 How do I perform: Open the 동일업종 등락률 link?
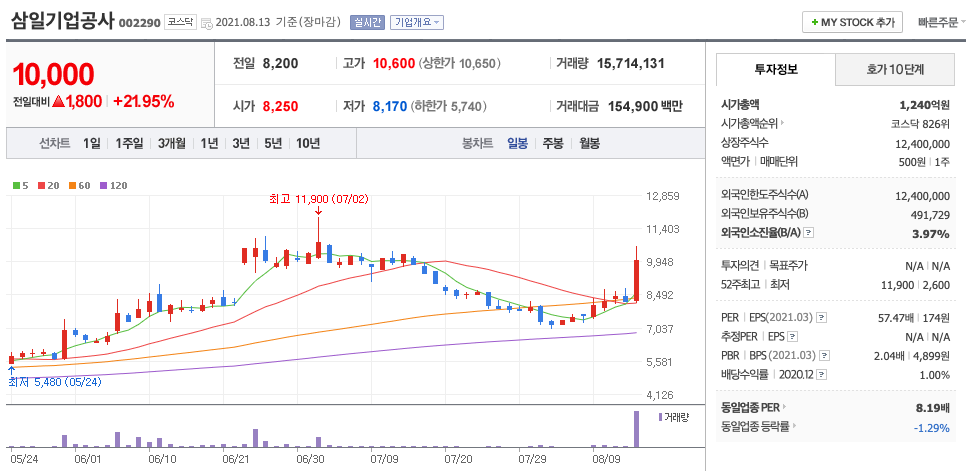(755, 426)
